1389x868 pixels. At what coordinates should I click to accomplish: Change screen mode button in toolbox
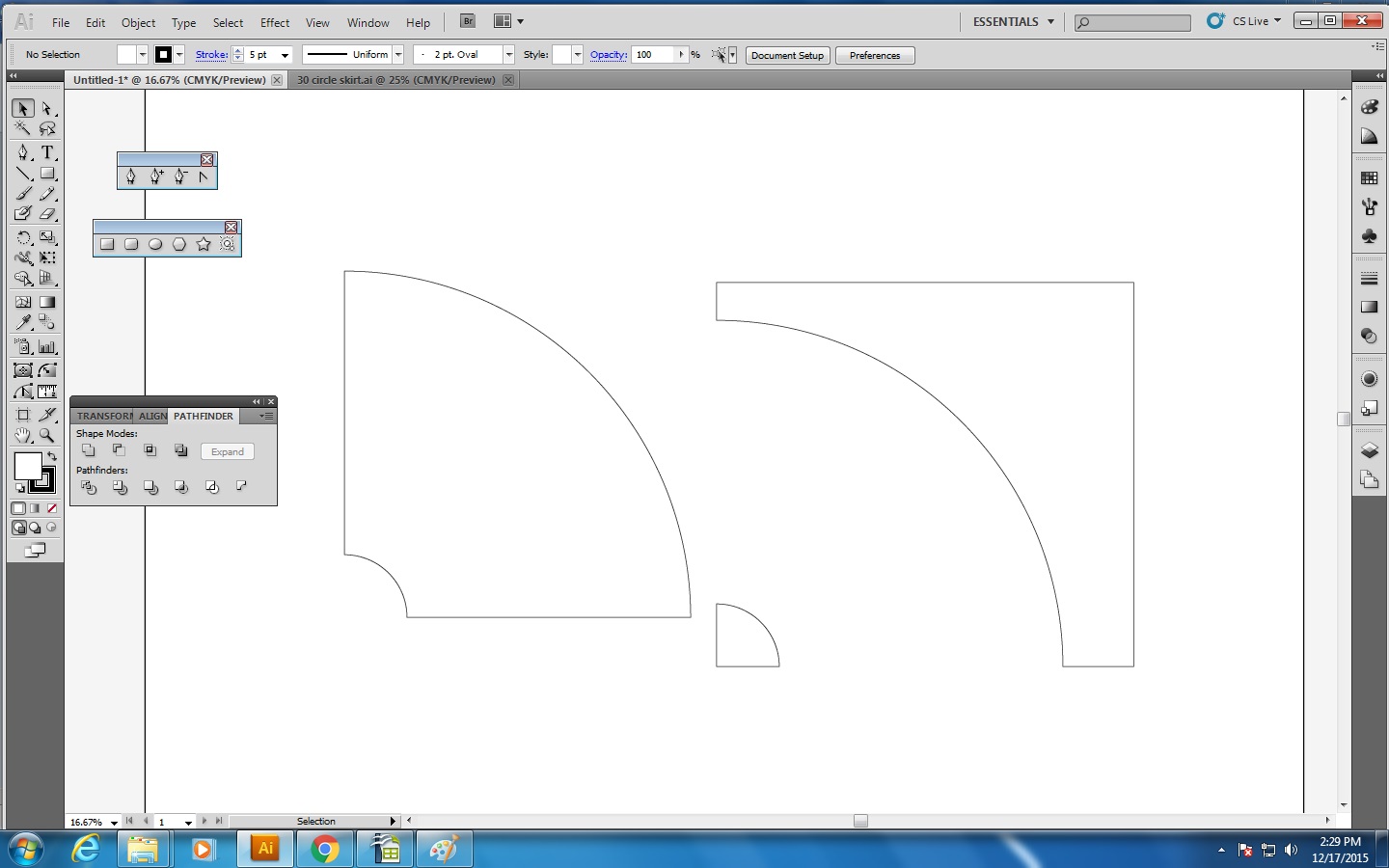pyautogui.click(x=35, y=551)
